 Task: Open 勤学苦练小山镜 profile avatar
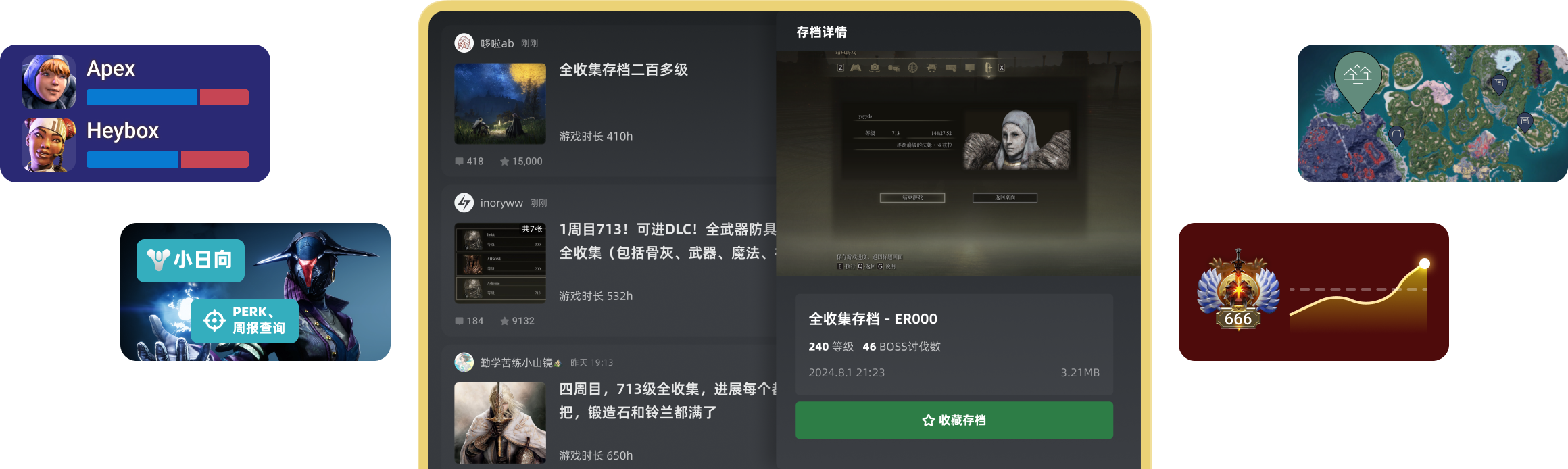[x=464, y=362]
